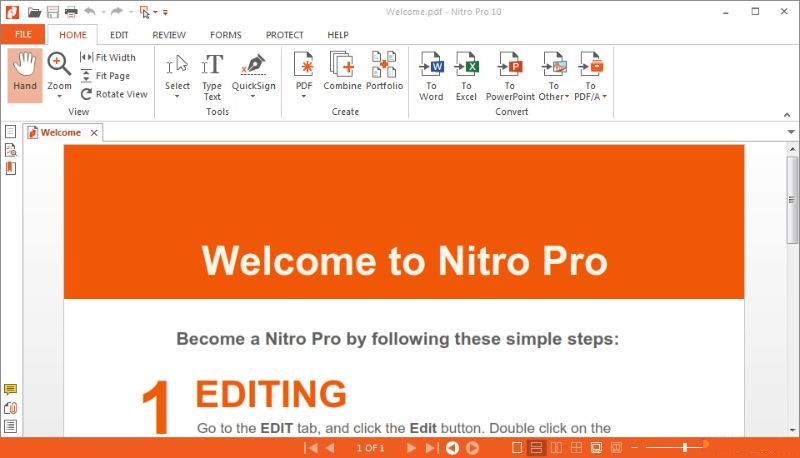Convert the PDF to PowerPoint

[x=510, y=76]
